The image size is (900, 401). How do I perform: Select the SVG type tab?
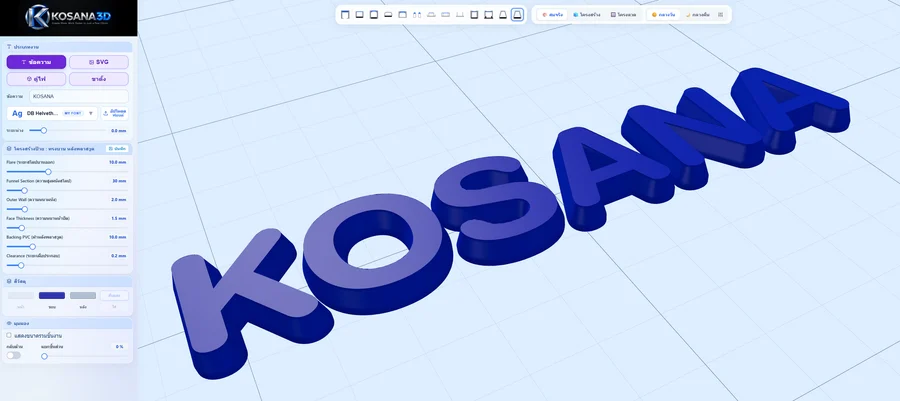[99, 62]
